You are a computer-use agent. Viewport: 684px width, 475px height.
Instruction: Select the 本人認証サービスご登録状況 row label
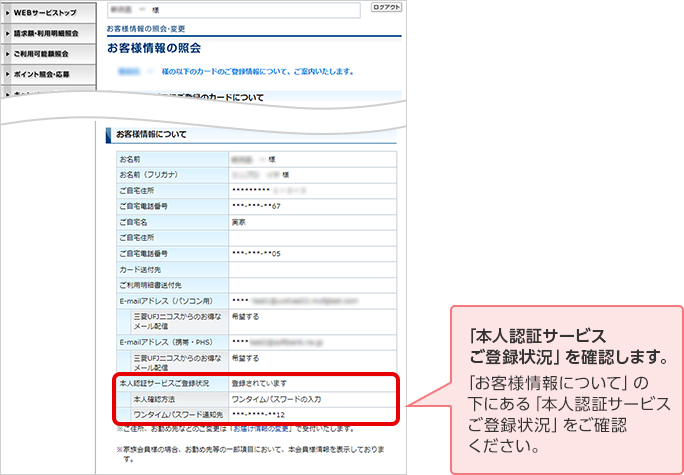coord(166,383)
